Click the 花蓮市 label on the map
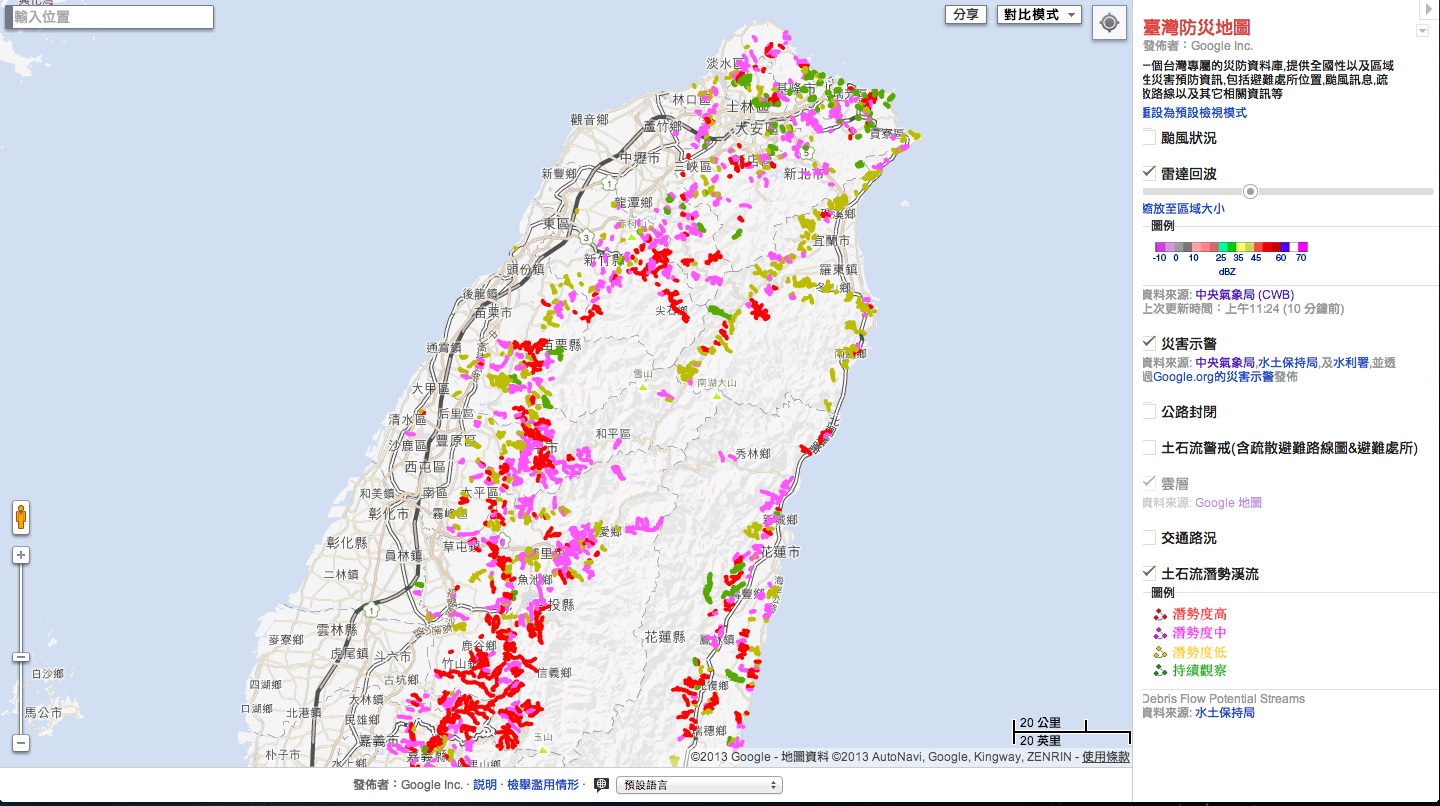This screenshot has width=1440, height=806. (780, 552)
